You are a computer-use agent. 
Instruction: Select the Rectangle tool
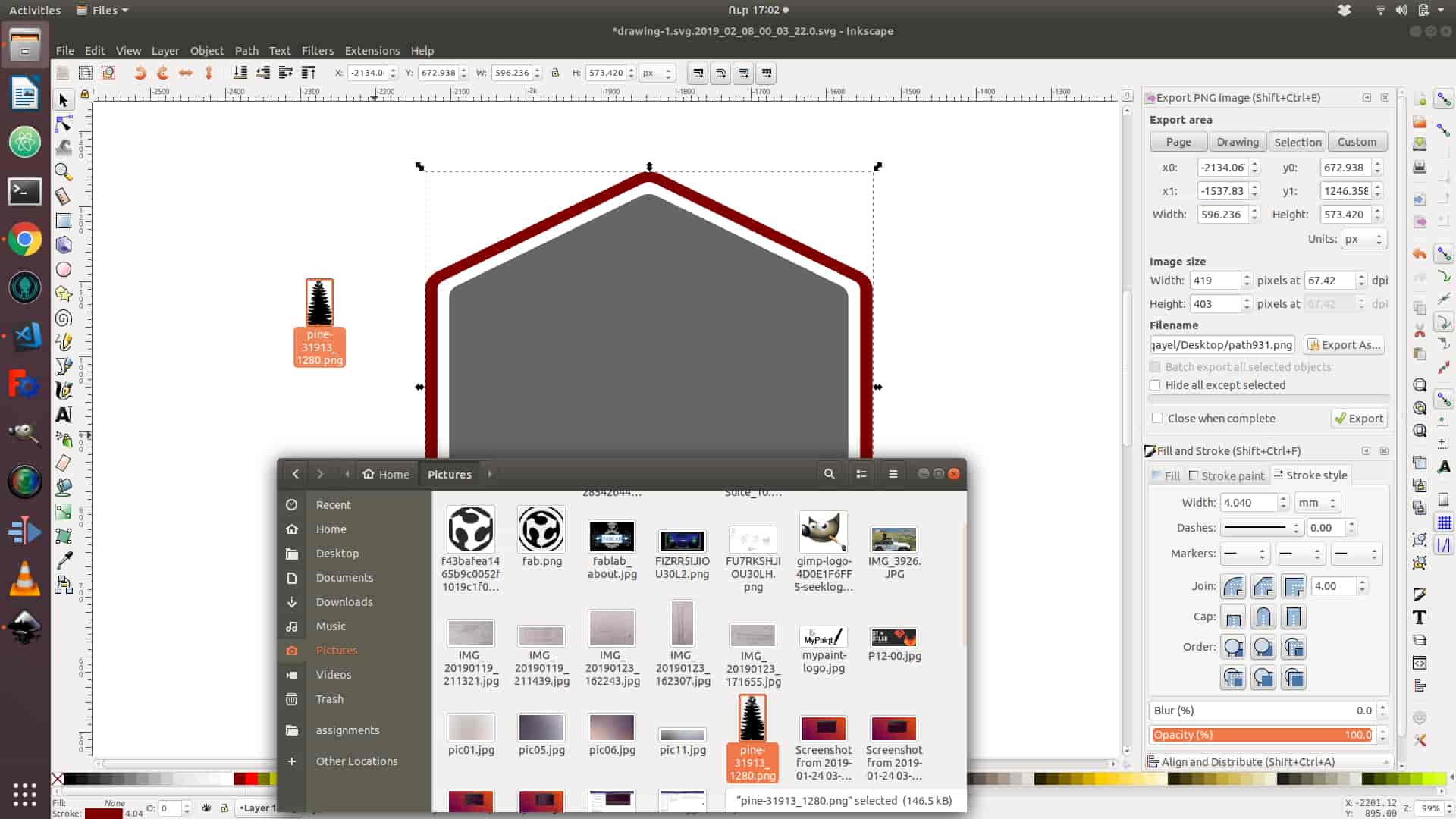pos(63,221)
